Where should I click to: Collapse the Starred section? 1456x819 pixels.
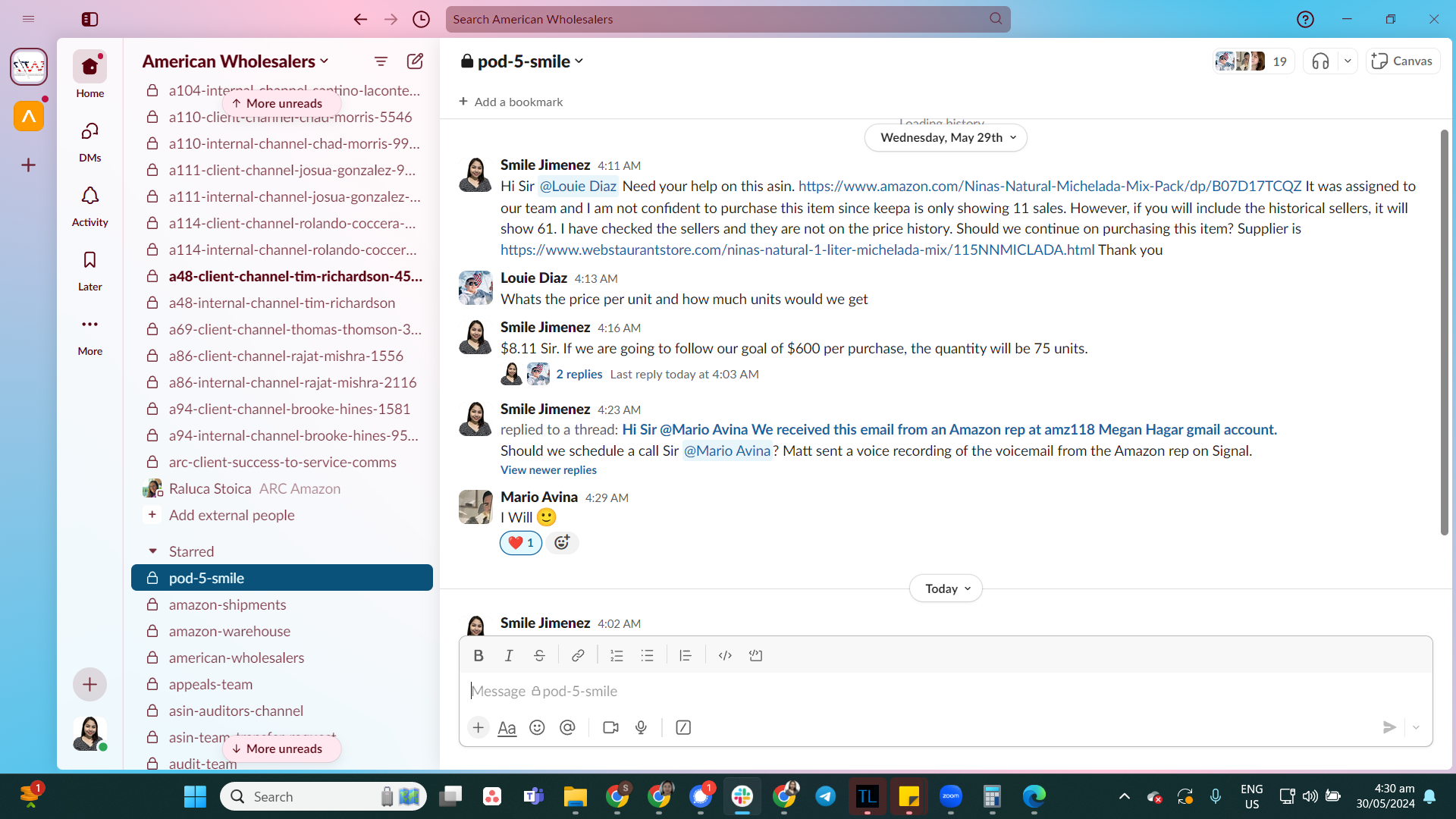[152, 551]
